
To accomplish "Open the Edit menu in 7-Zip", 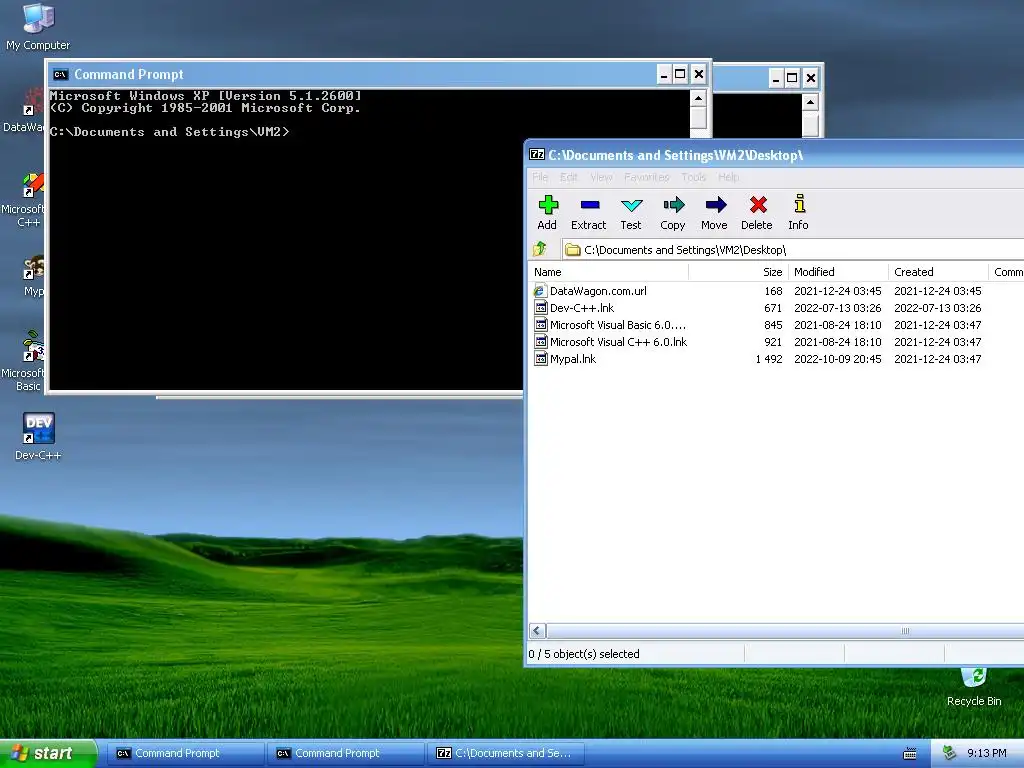I will click(x=569, y=177).
